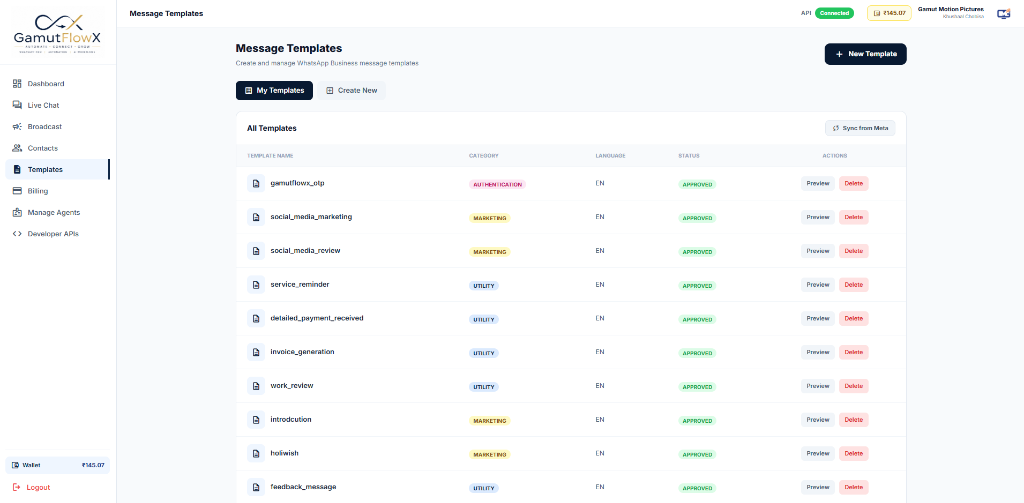Click the New Template button
Screen dimensions: 1024x503
tap(865, 54)
